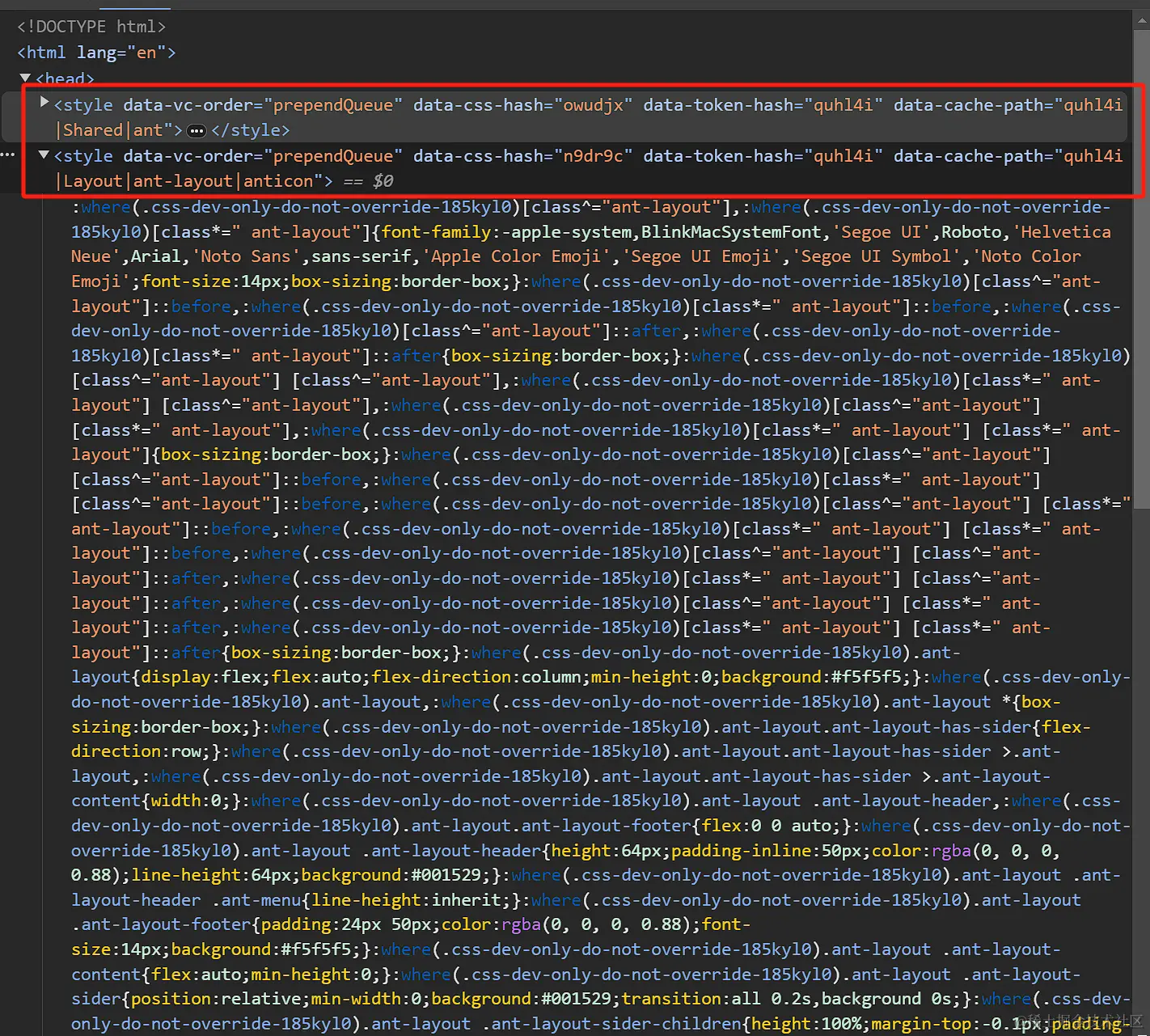Click the flex:0 0 auto declaration
This screenshot has height=1036, width=1150.
coord(767,826)
